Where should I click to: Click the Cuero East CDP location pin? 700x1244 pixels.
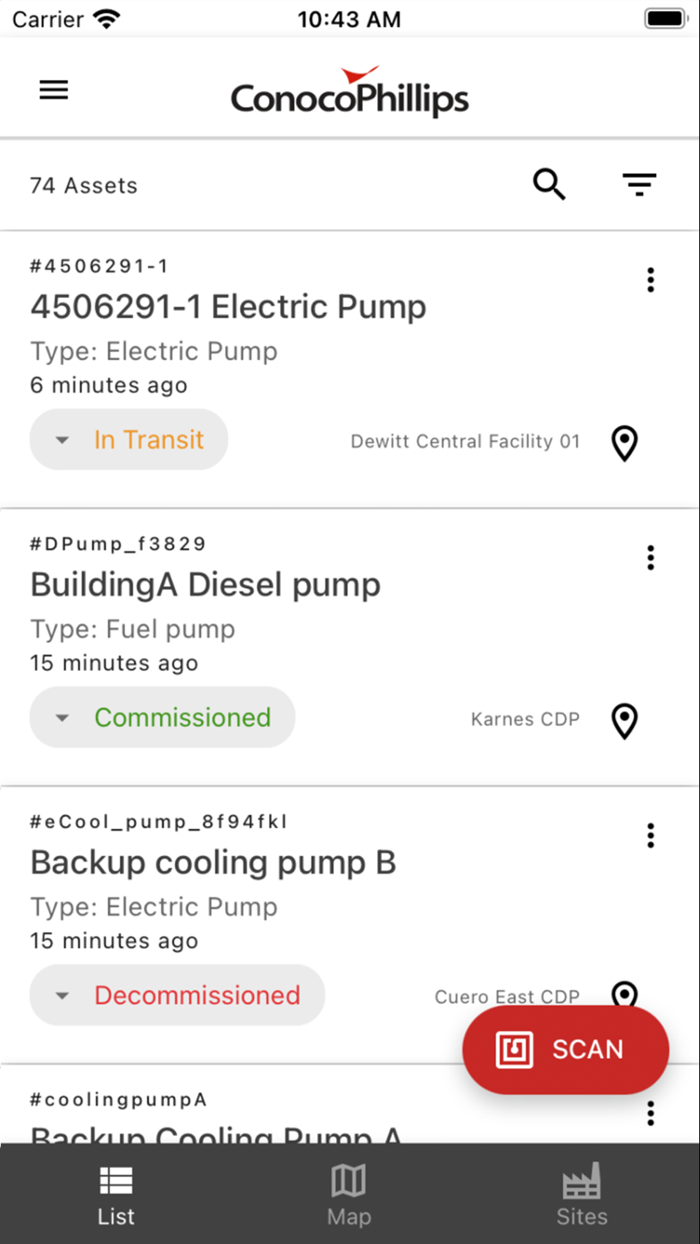[624, 996]
